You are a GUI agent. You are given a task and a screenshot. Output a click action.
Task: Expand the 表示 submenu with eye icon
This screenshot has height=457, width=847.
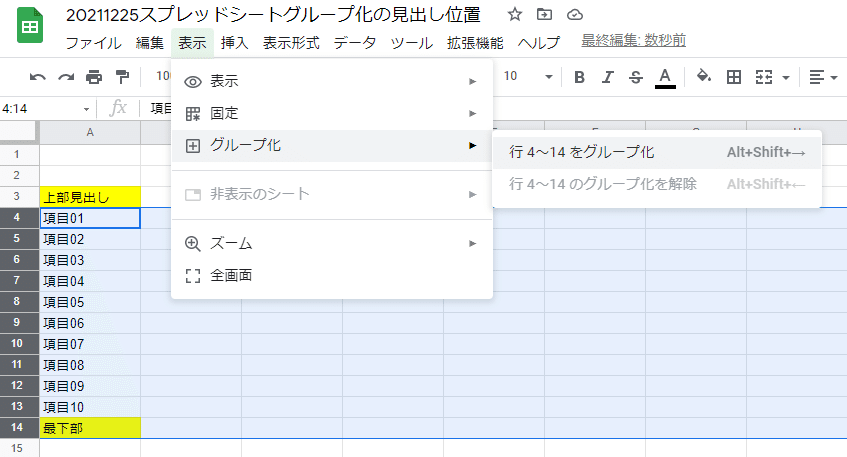coord(332,82)
